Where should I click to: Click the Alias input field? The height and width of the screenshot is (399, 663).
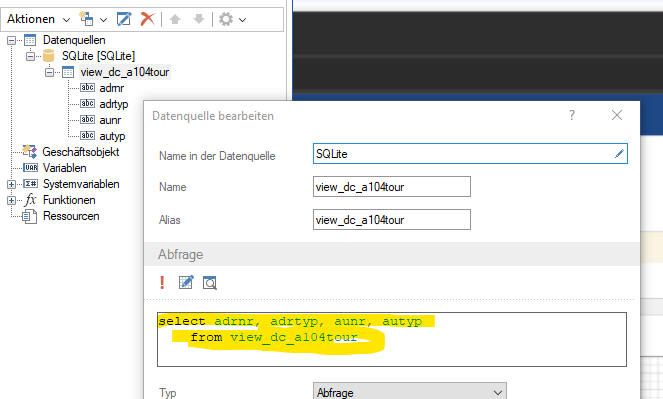[392, 220]
